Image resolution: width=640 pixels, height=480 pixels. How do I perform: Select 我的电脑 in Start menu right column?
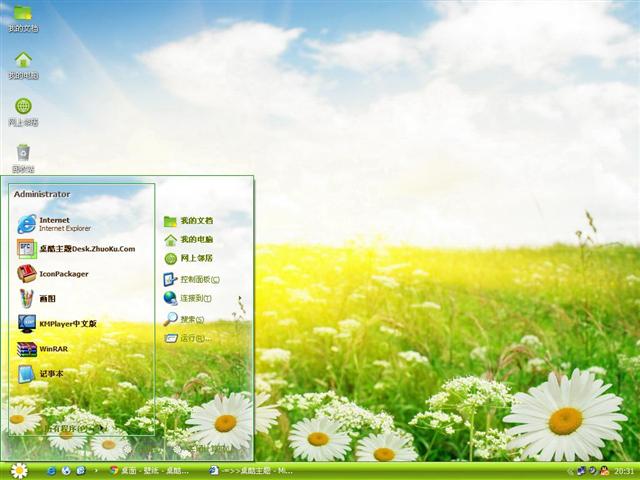coord(188,240)
